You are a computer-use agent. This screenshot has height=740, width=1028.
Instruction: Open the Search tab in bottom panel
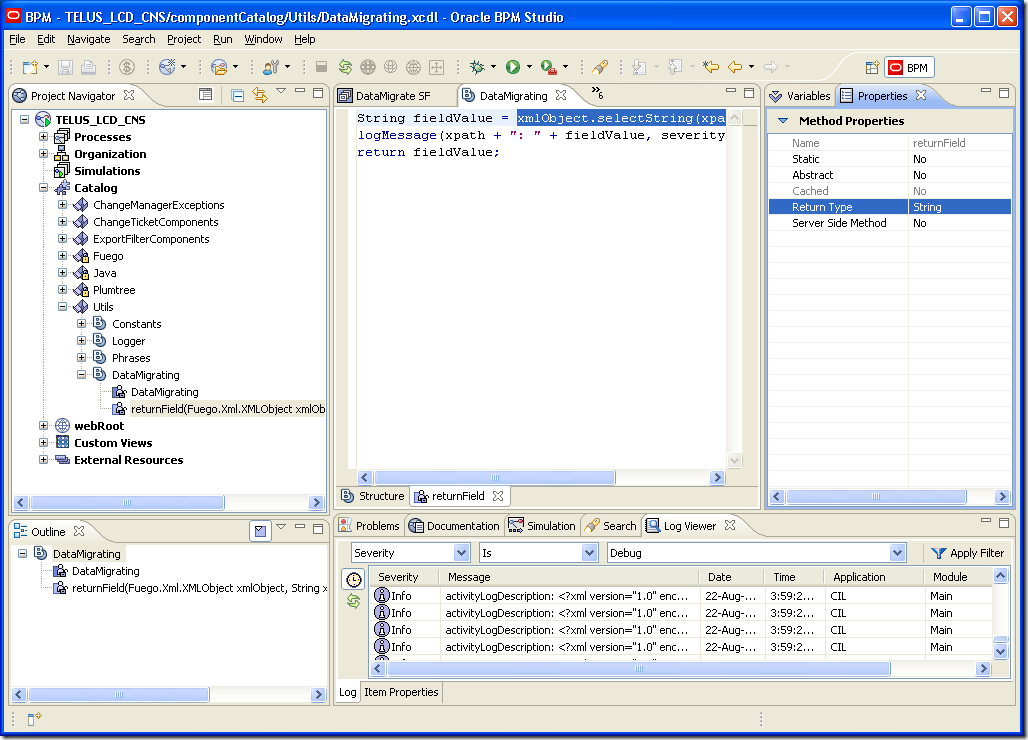click(x=611, y=526)
